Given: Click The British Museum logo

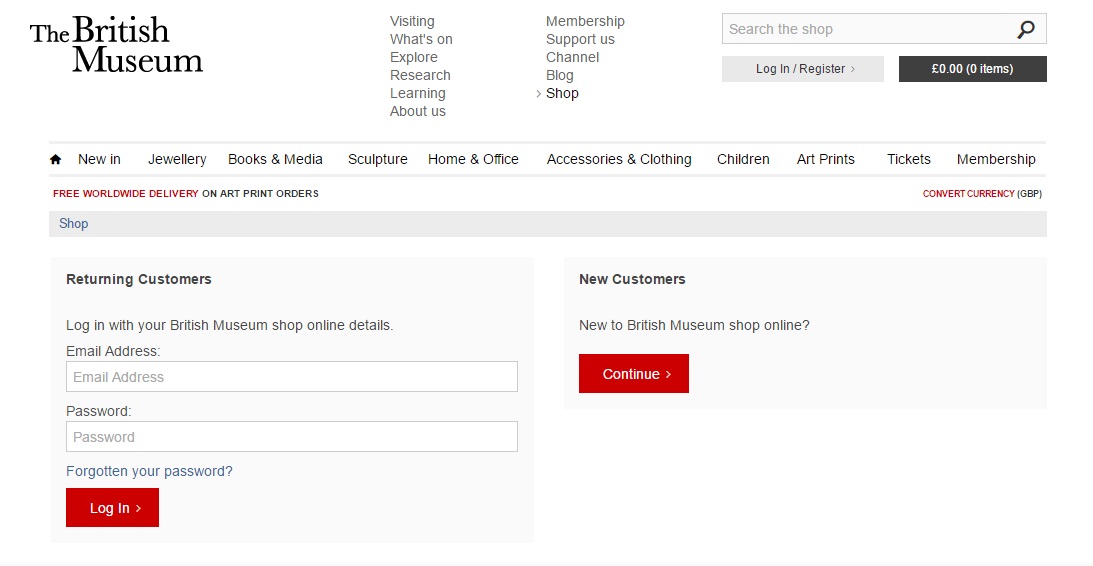Looking at the screenshot, I should pyautogui.click(x=116, y=45).
